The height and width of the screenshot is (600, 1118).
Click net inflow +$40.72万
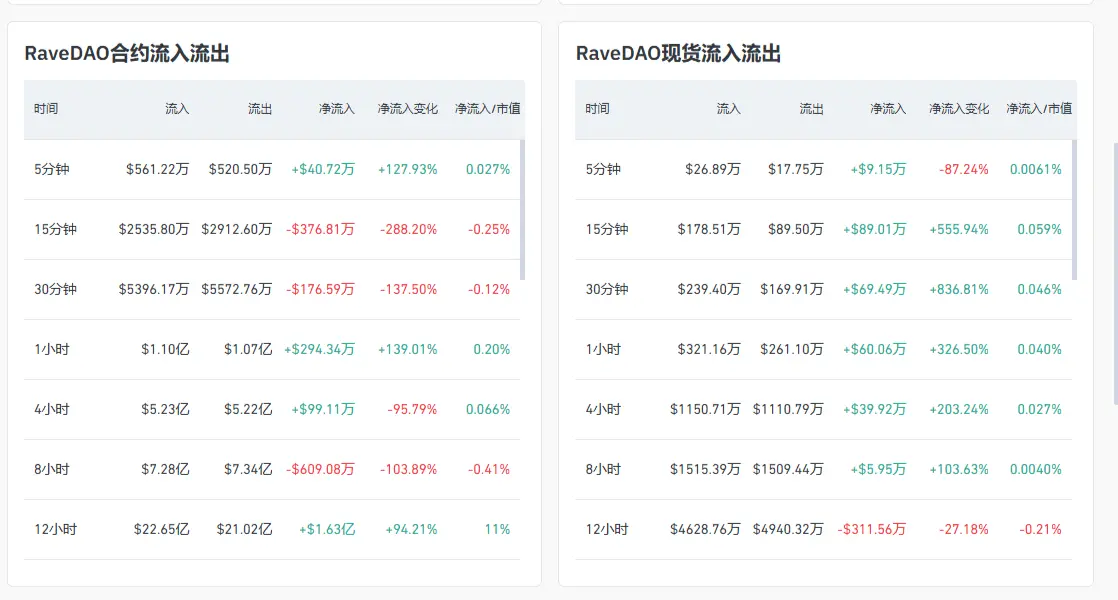coord(323,170)
